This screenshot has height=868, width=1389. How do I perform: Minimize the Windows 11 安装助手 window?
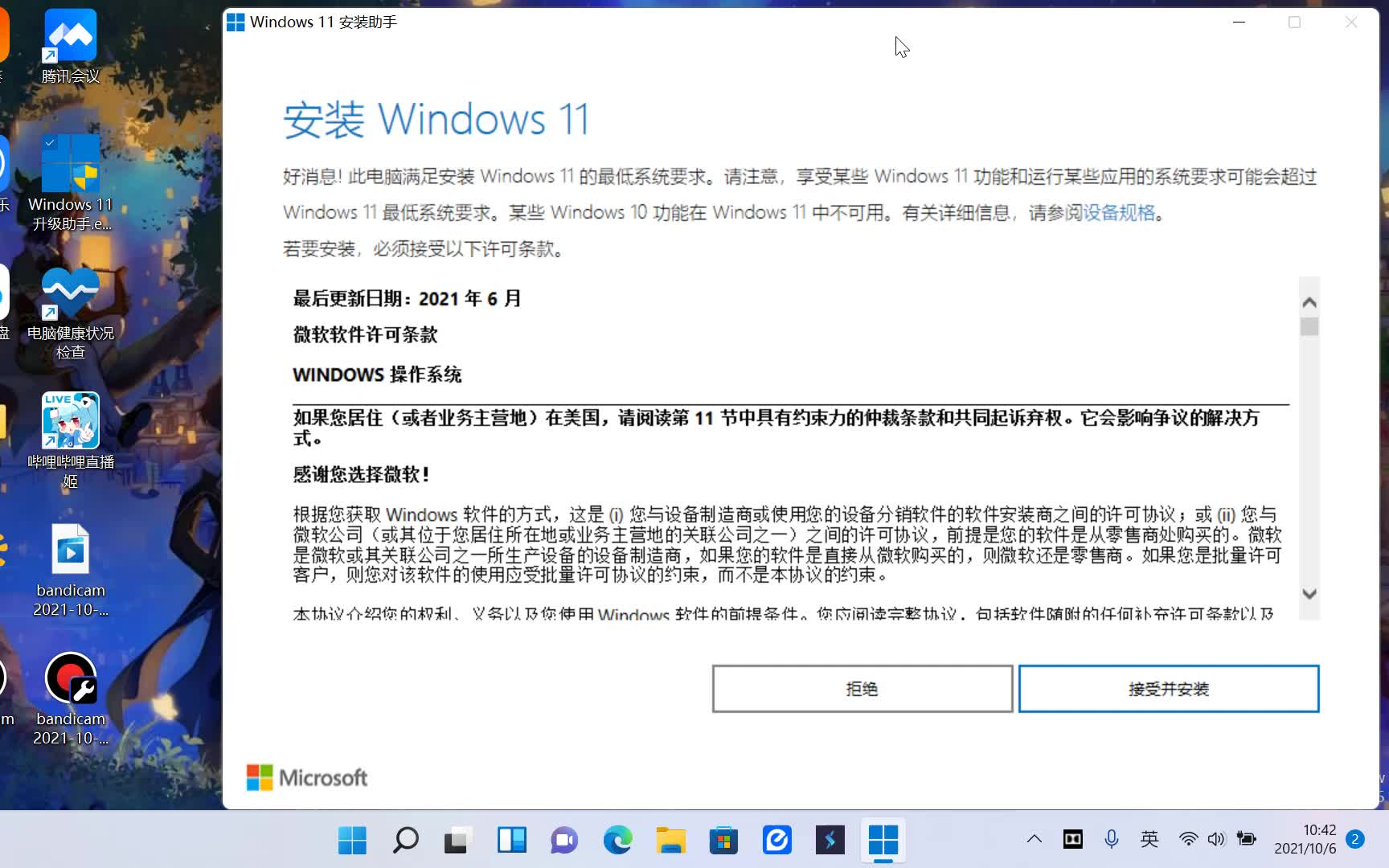(1239, 23)
